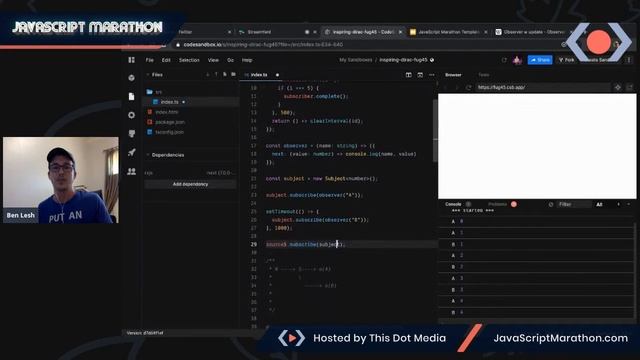Click the refresh icon beside the avatar
This screenshot has width=640, height=360.
click(x=504, y=60)
